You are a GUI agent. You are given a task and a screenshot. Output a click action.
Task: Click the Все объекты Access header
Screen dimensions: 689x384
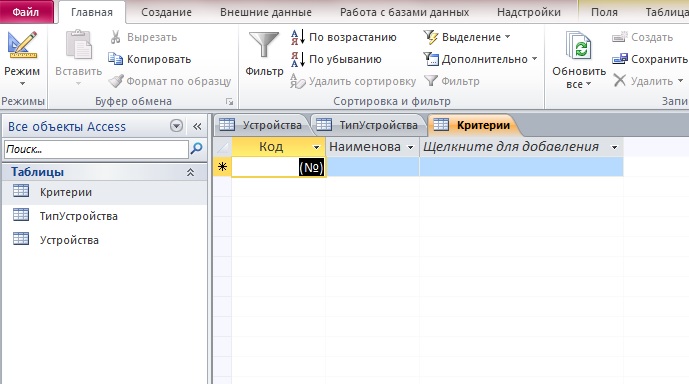point(67,127)
